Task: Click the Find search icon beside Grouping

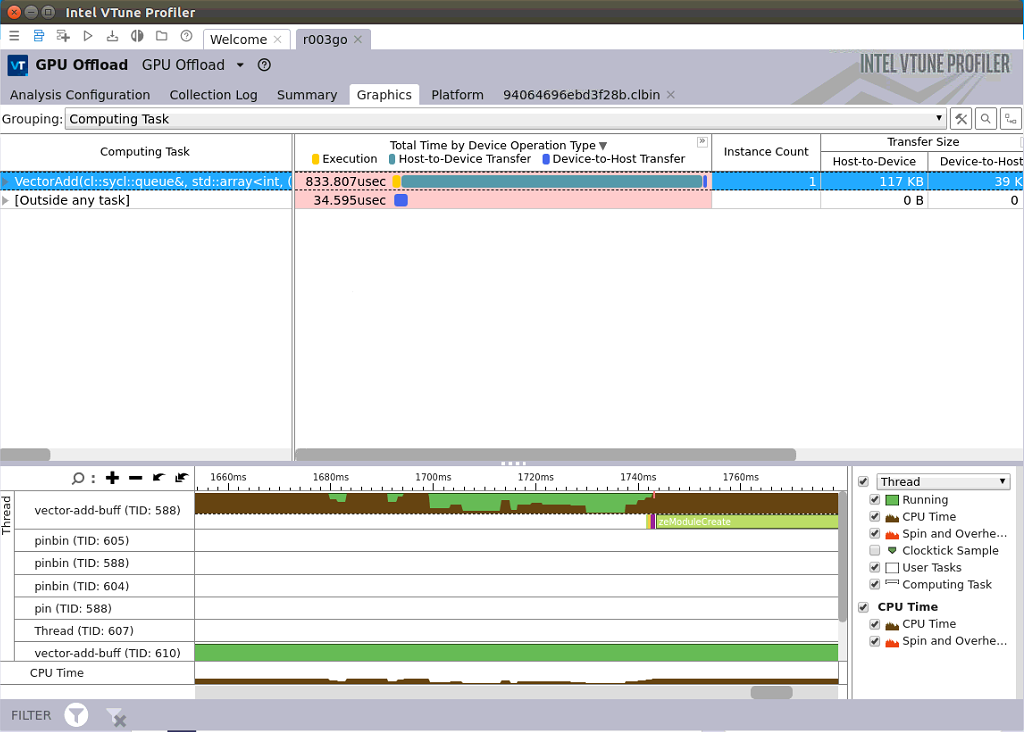Action: [985, 119]
